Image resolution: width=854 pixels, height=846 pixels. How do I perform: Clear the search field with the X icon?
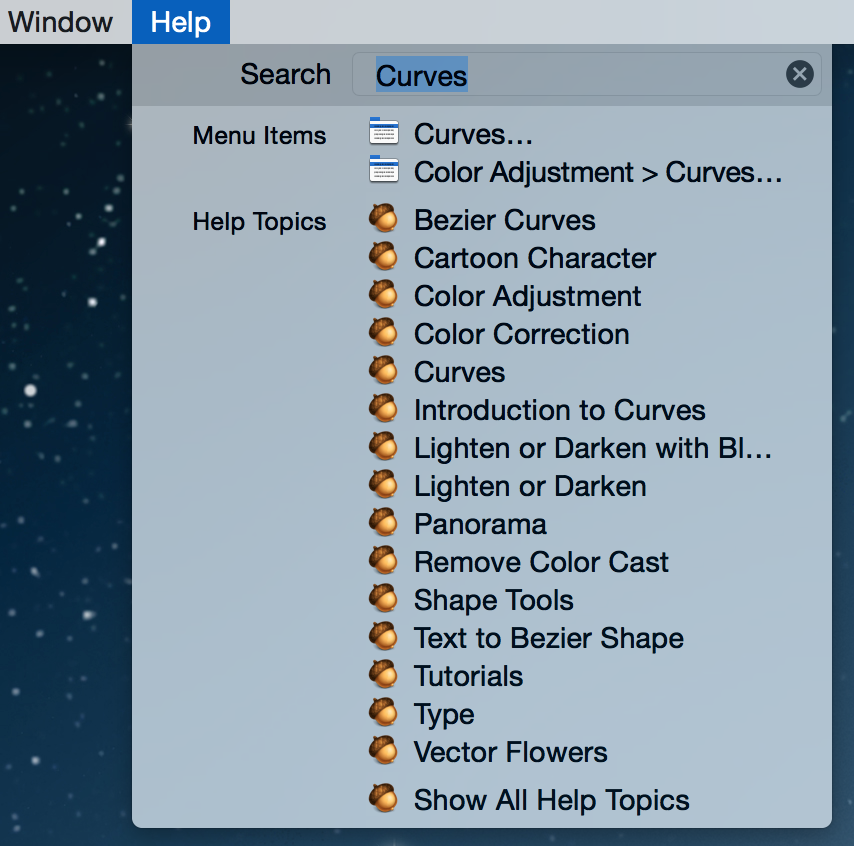pyautogui.click(x=799, y=74)
